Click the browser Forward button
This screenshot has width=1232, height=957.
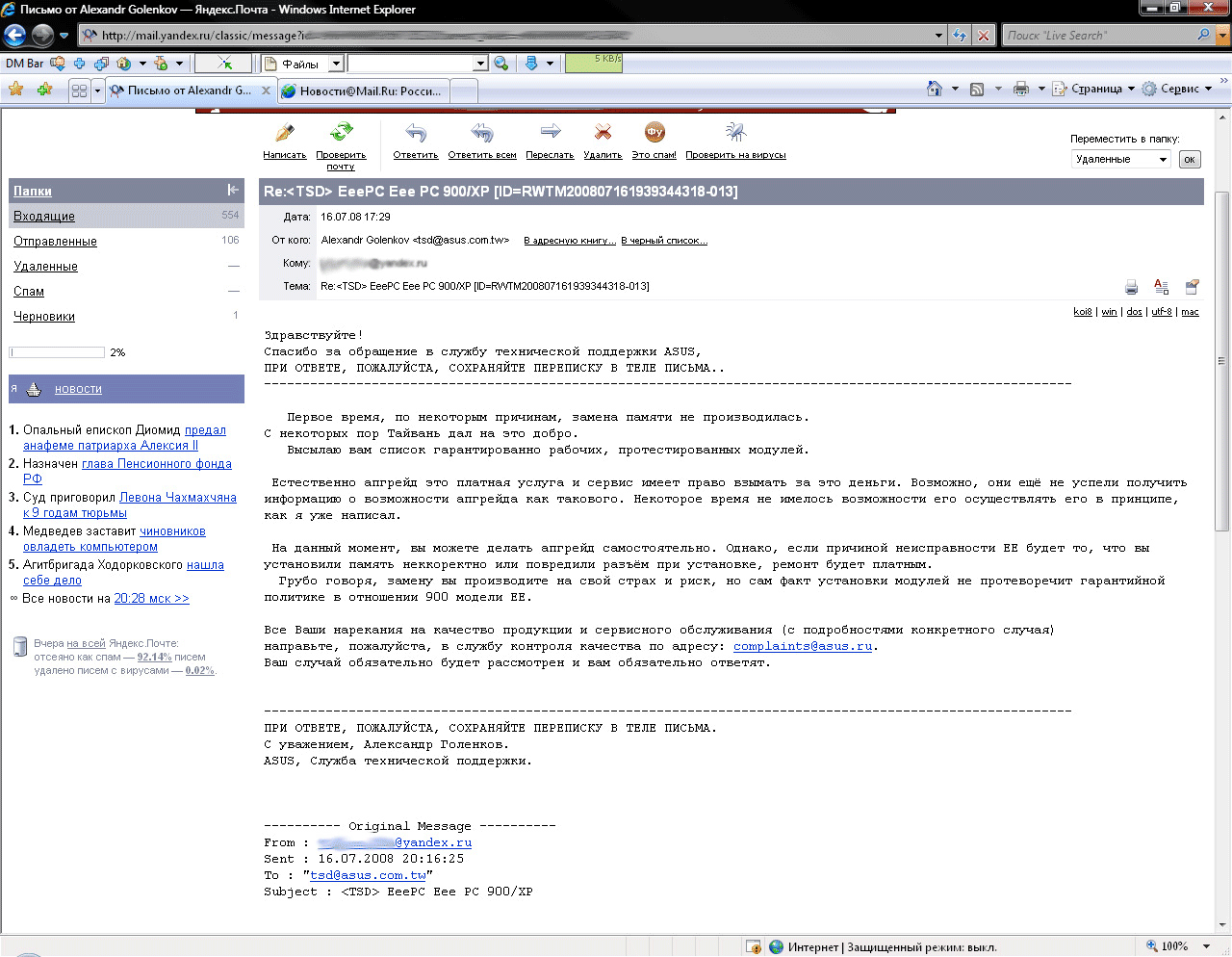click(42, 36)
